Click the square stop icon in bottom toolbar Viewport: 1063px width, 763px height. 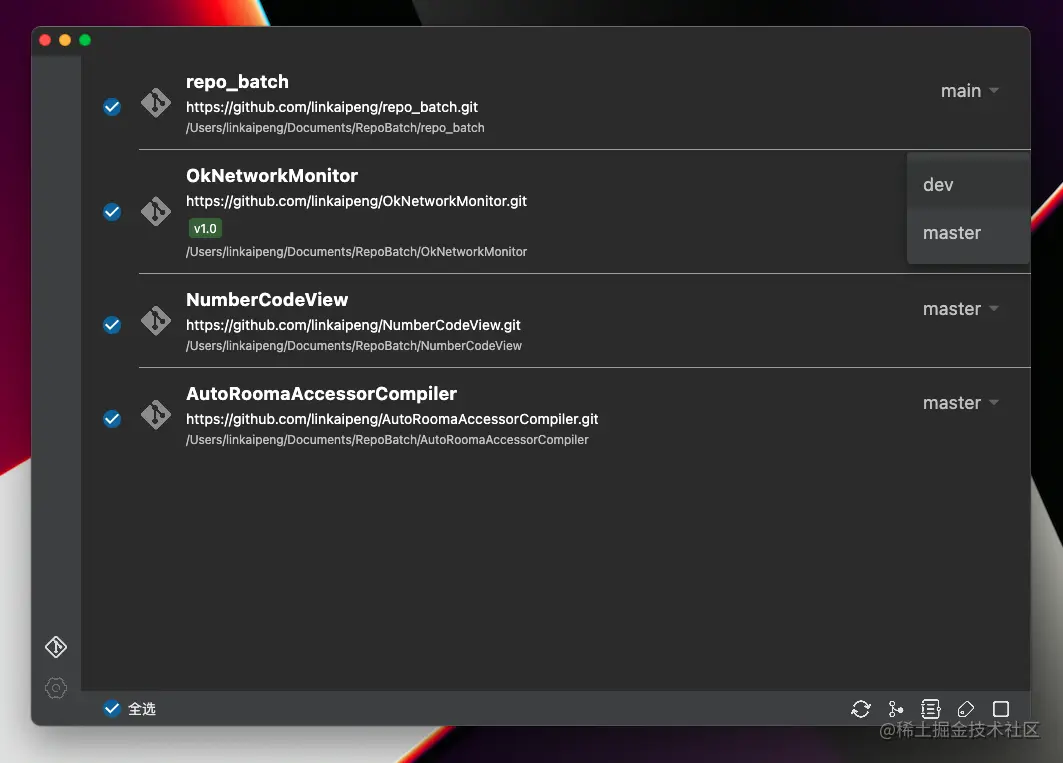point(1001,709)
